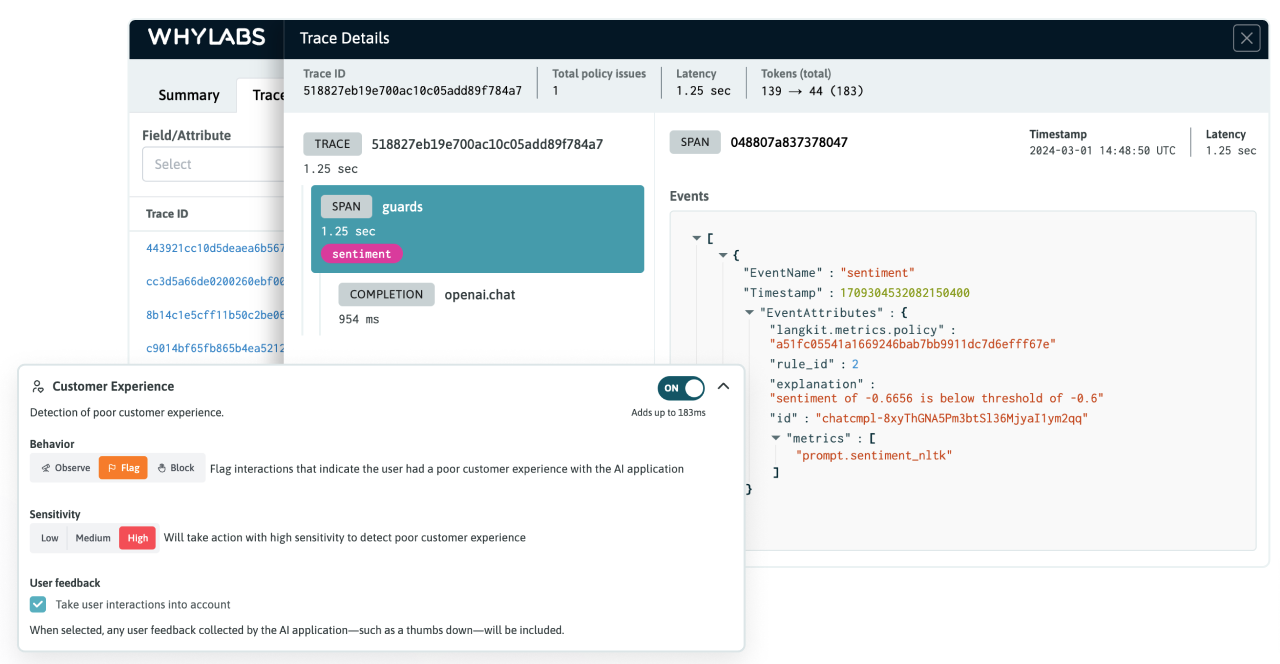
Task: Uncheck Take user interactions into account
Action: [38, 605]
